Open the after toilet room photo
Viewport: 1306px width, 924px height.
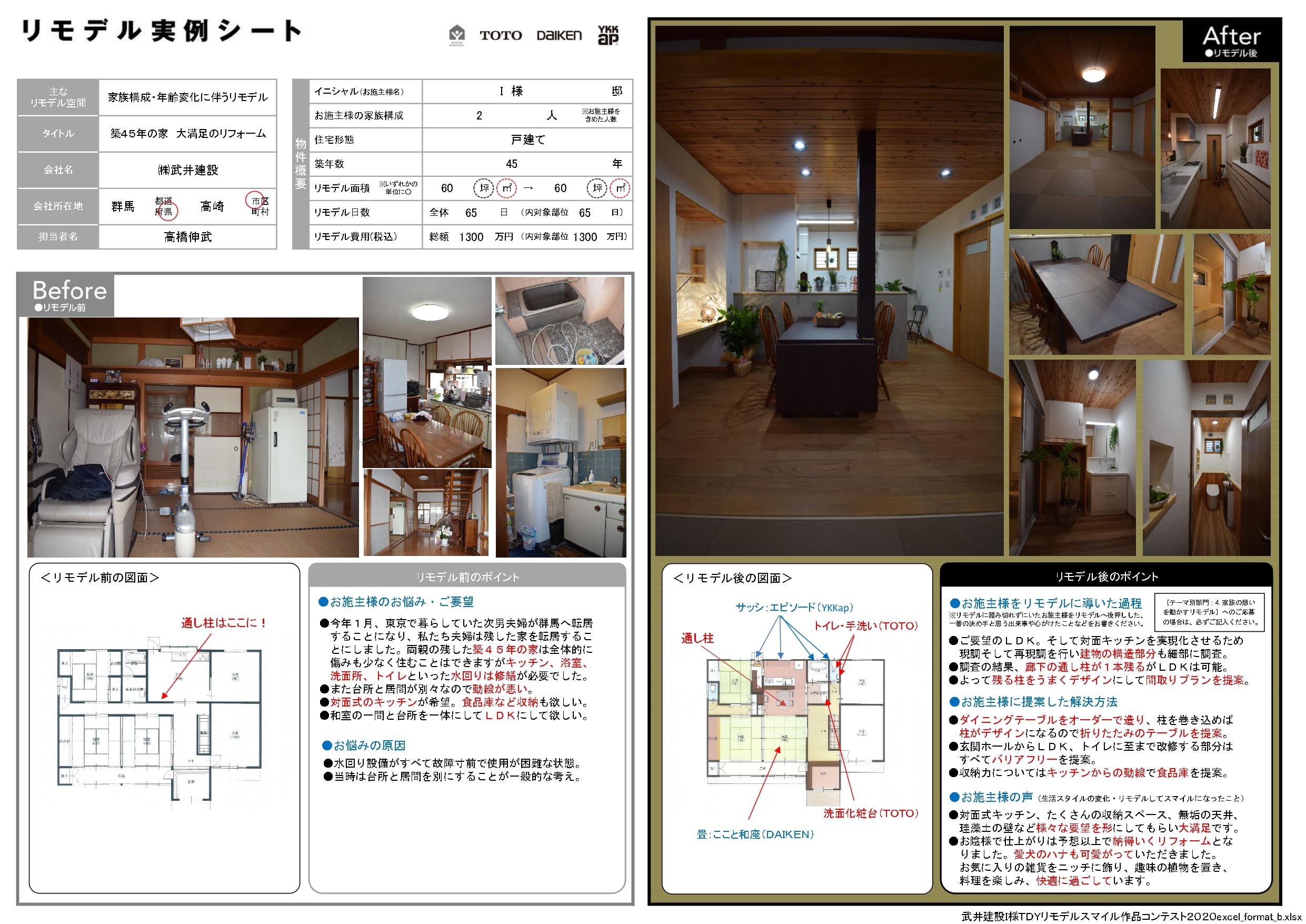point(1206,458)
